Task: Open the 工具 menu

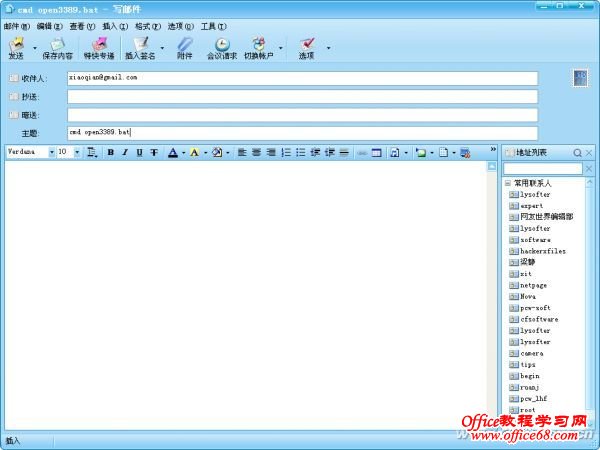Action: click(x=214, y=26)
